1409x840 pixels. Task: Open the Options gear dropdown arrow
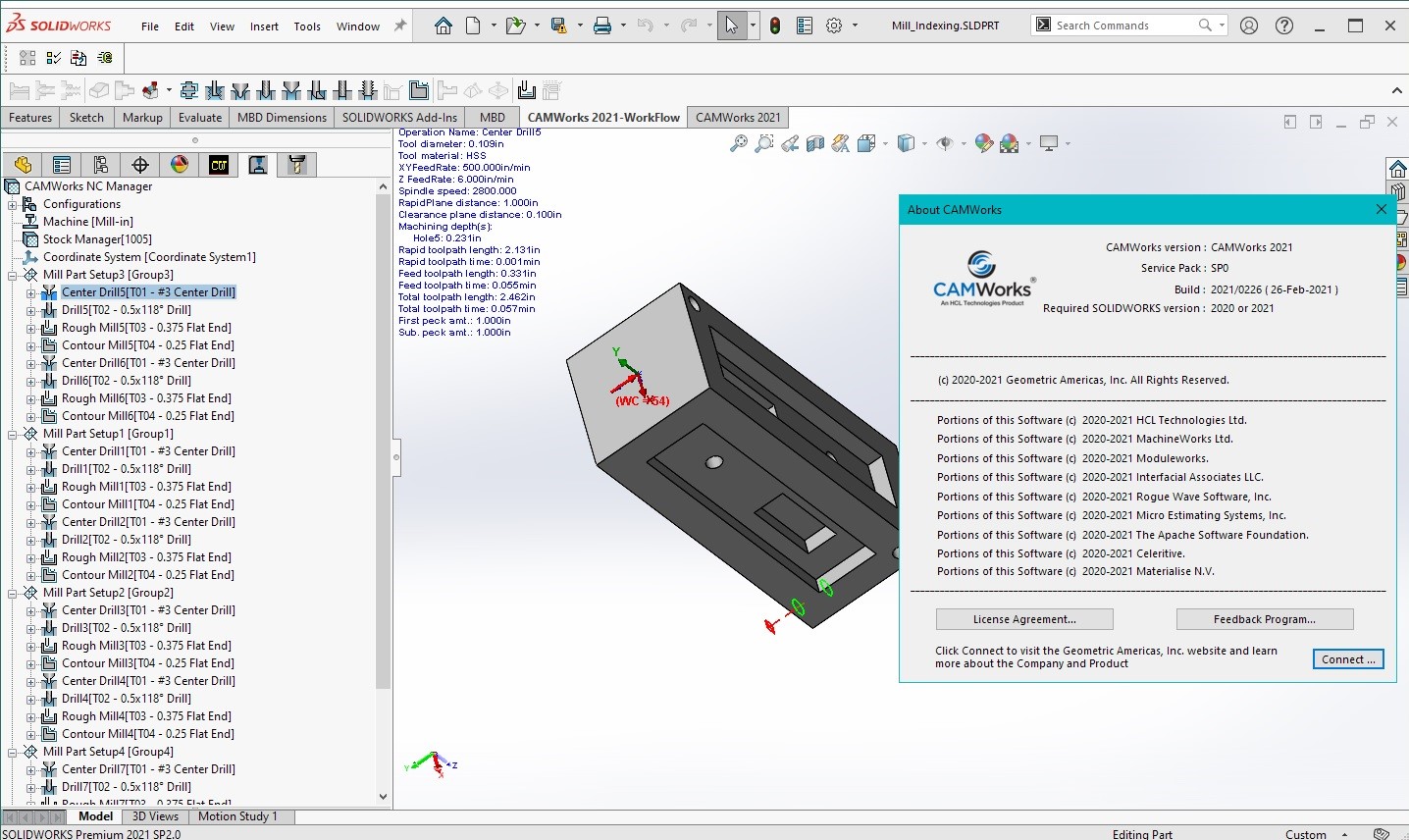pos(855,26)
